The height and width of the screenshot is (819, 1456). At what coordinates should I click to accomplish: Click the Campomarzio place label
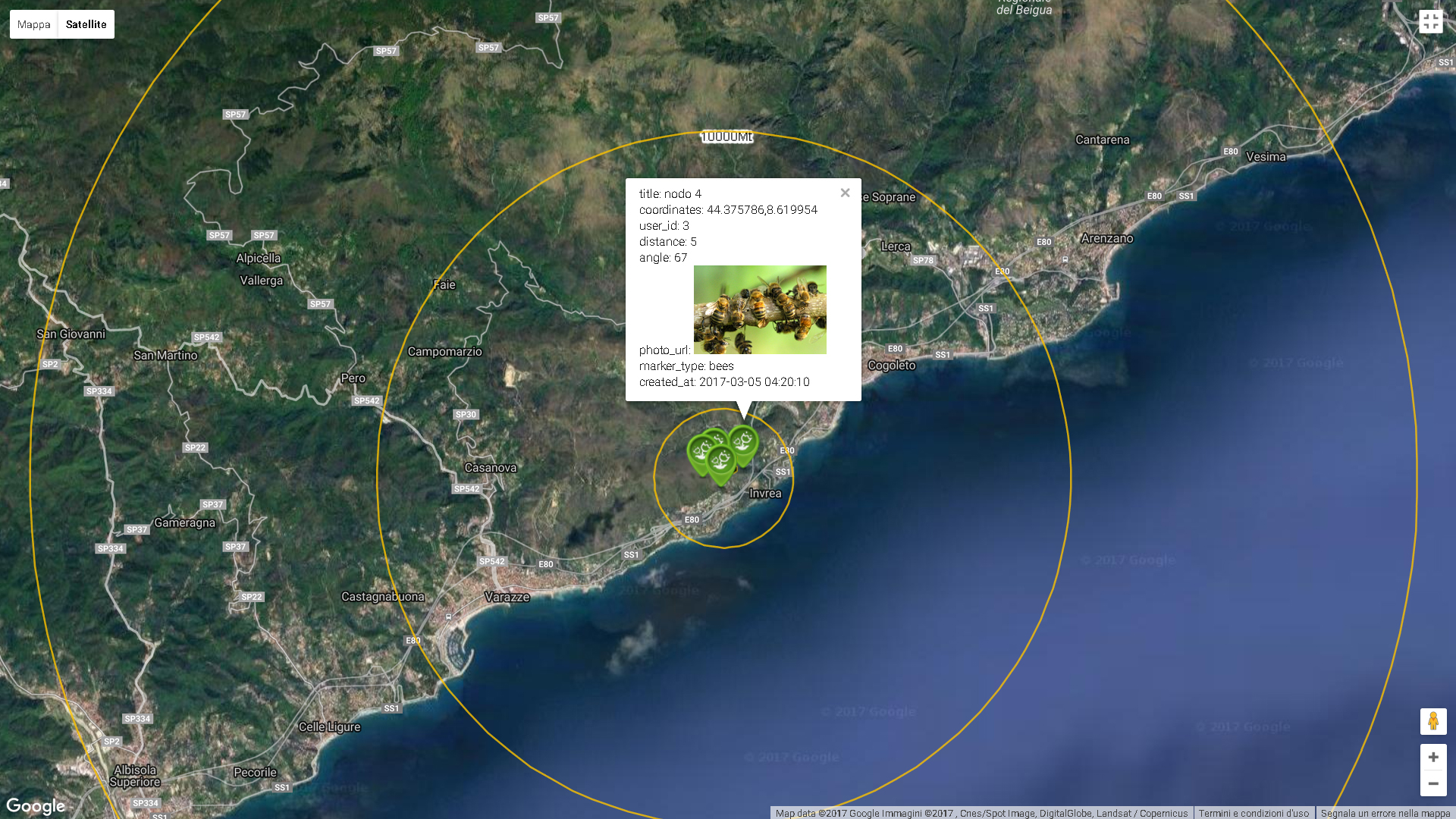pos(444,352)
